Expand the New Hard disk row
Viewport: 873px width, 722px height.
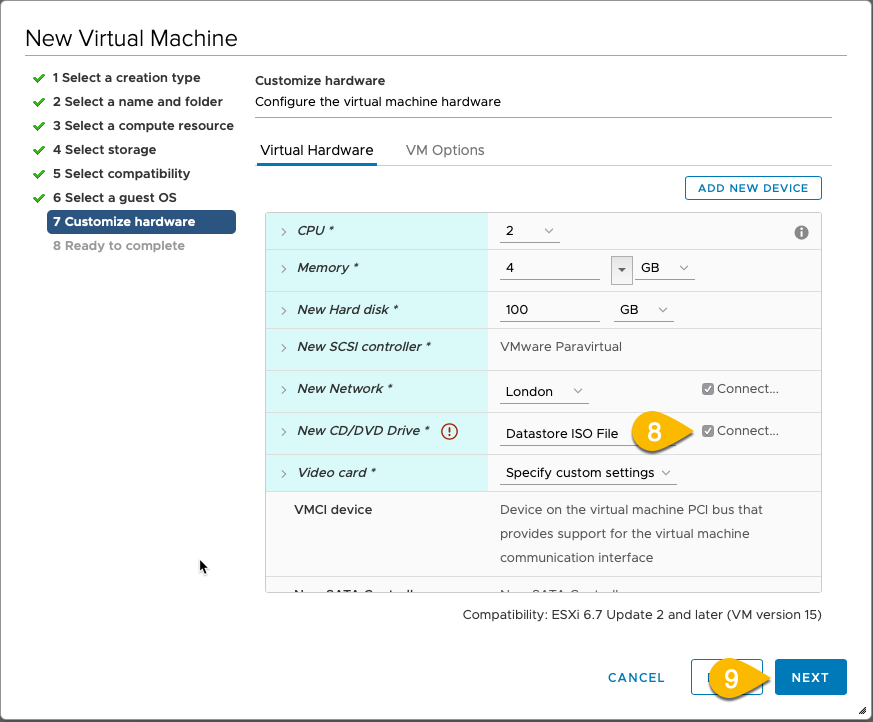tap(283, 311)
